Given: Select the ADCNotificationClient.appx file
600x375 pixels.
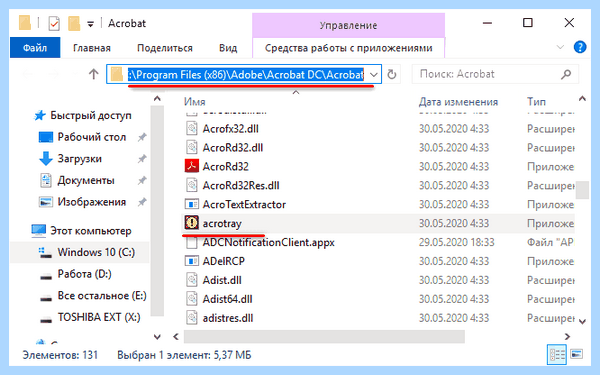Looking at the screenshot, I should pyautogui.click(x=269, y=242).
